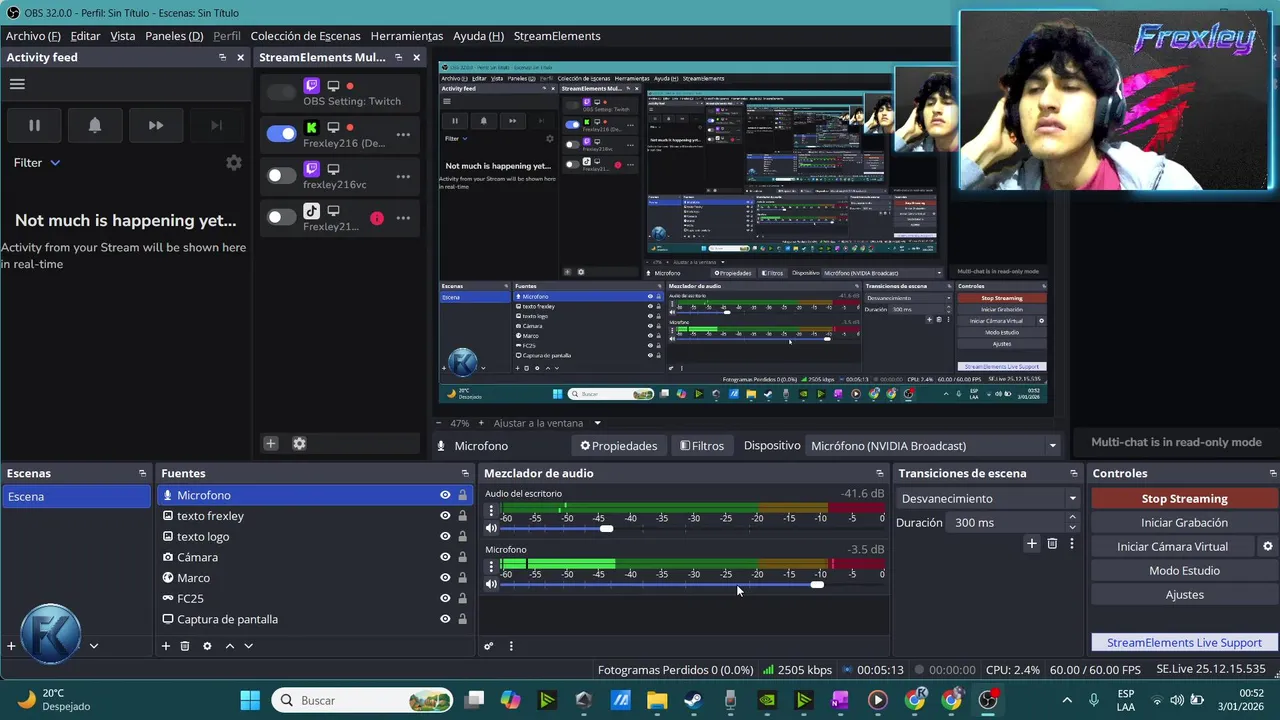This screenshot has height=720, width=1280.
Task: Open audio mixer menu dots
Action: pos(511,646)
